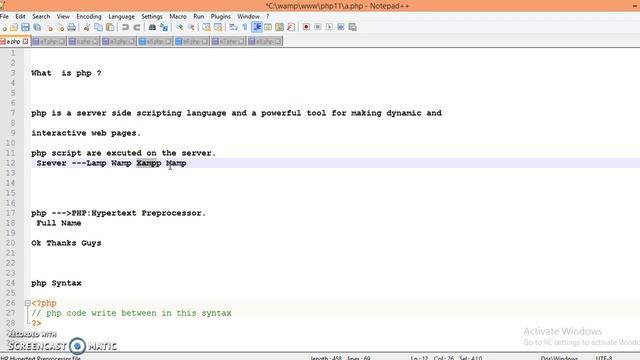Print the document using printer icon

point(71,27)
